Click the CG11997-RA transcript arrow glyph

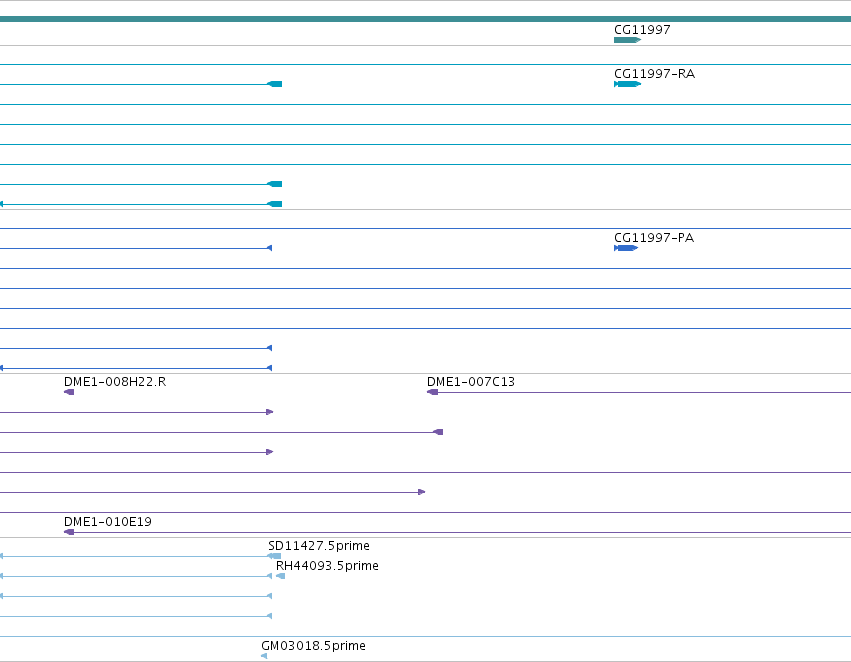point(627,84)
